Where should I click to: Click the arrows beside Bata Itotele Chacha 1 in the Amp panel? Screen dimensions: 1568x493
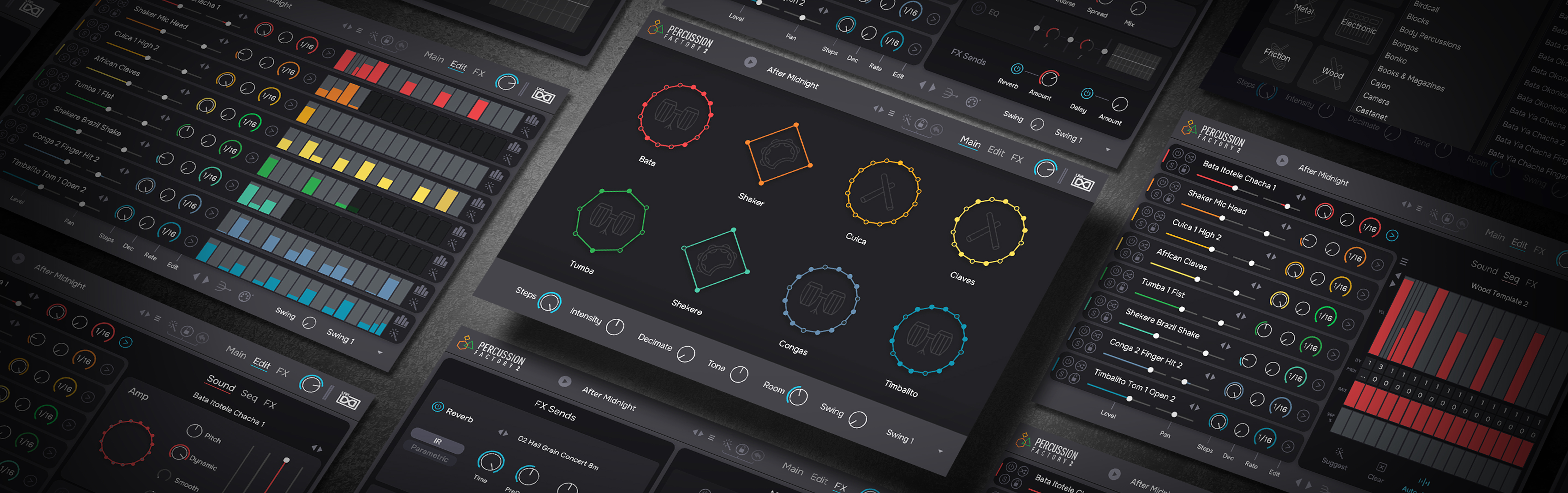317,448
